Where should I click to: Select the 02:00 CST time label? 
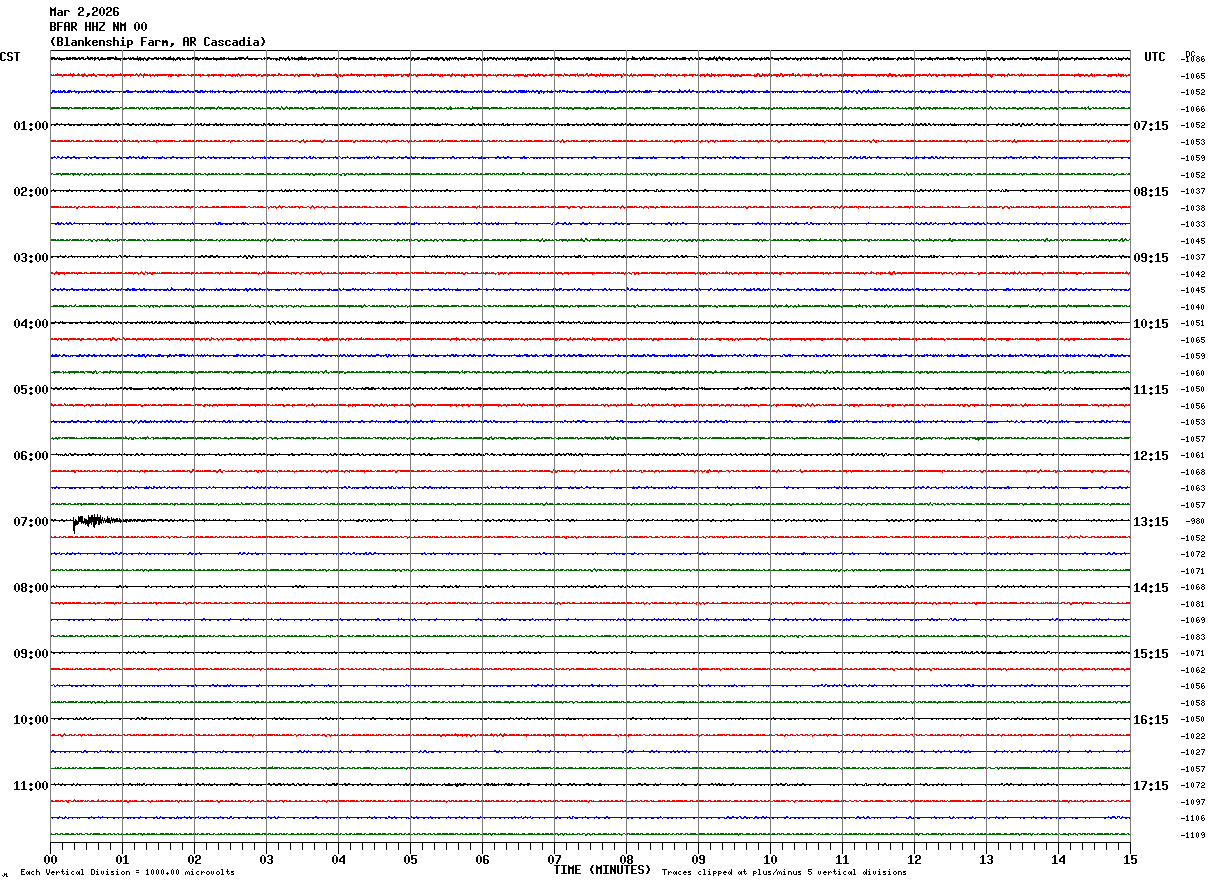(x=31, y=192)
